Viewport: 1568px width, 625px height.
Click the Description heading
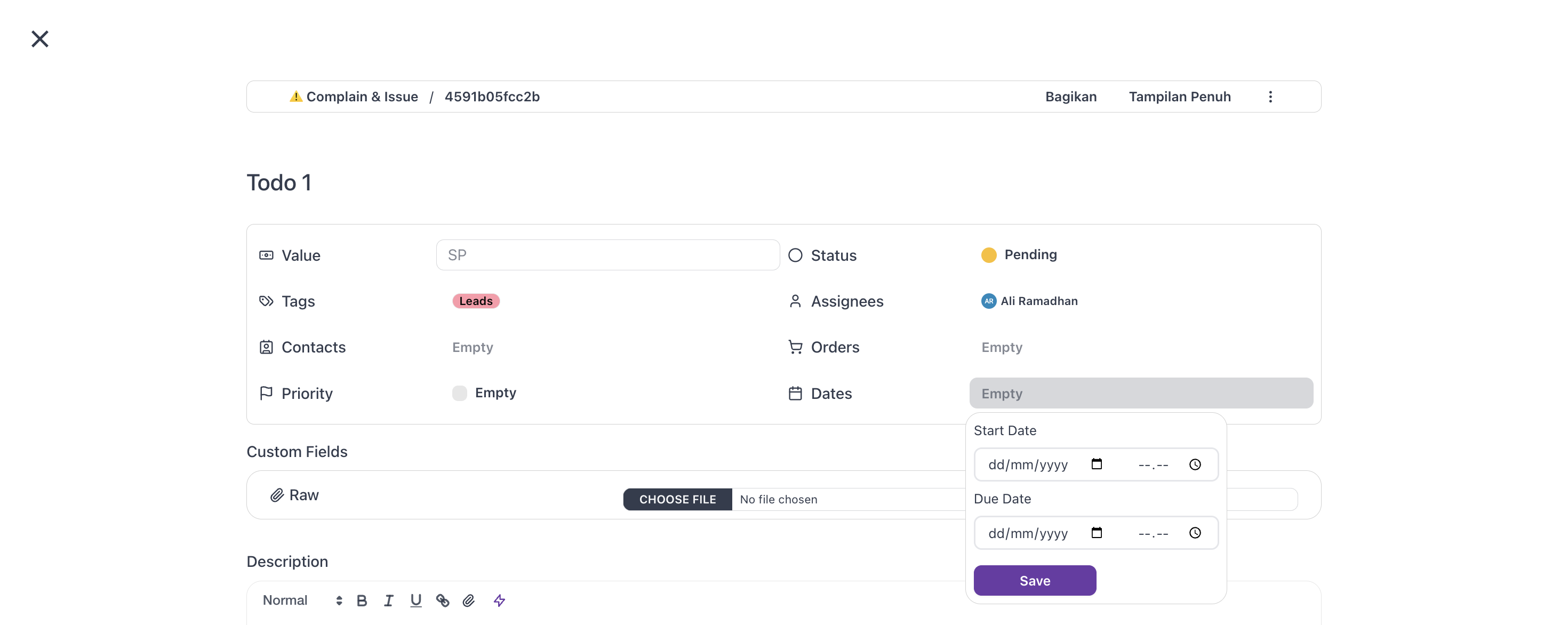click(x=287, y=561)
